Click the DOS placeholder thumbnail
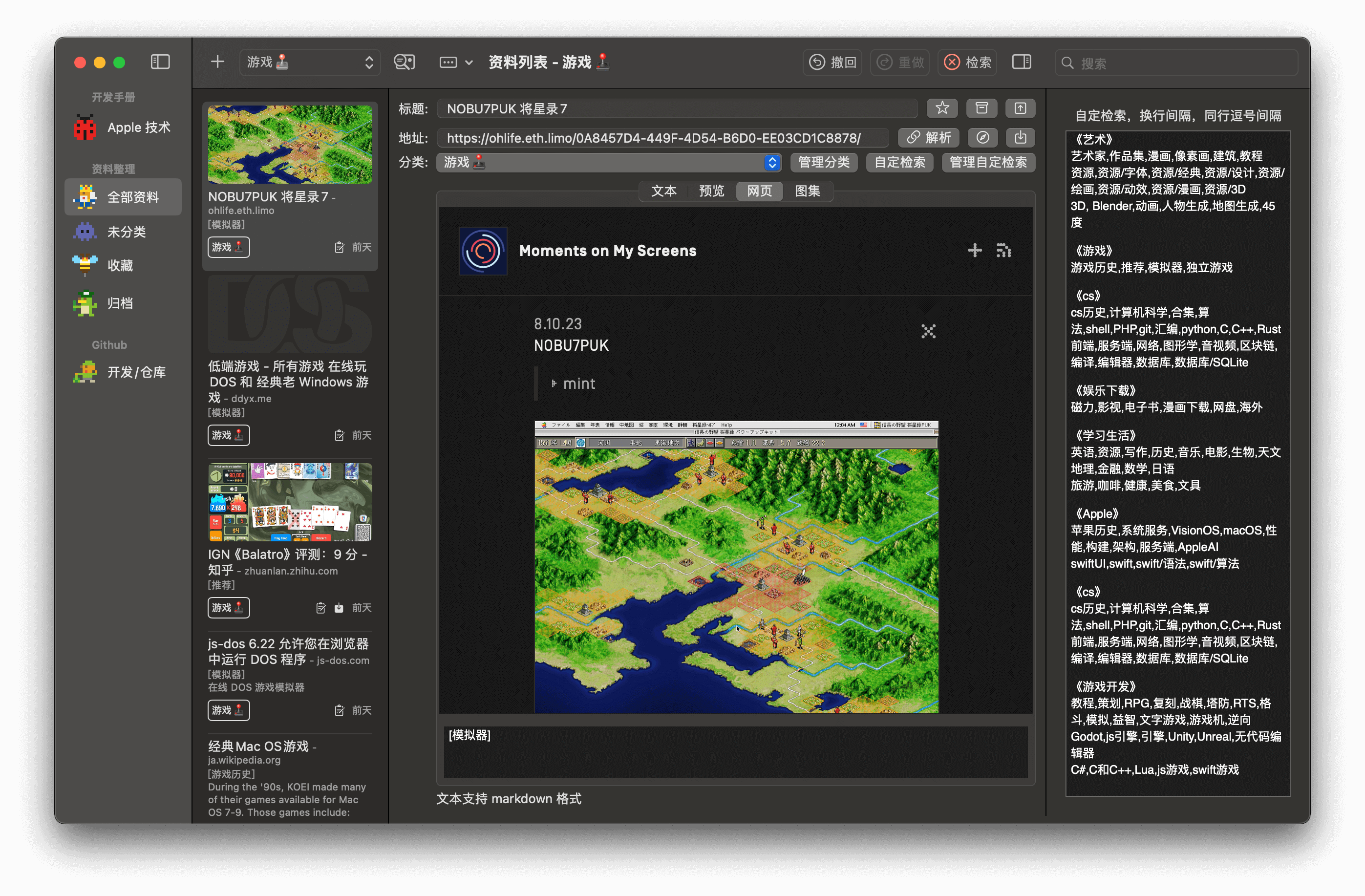The image size is (1365, 896). pos(290,314)
